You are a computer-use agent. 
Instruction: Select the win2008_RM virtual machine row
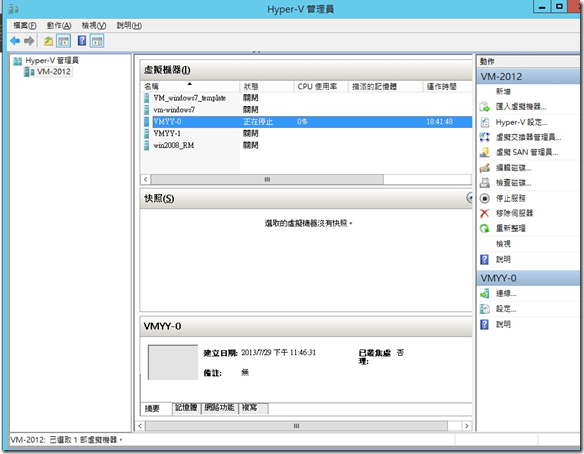306,145
